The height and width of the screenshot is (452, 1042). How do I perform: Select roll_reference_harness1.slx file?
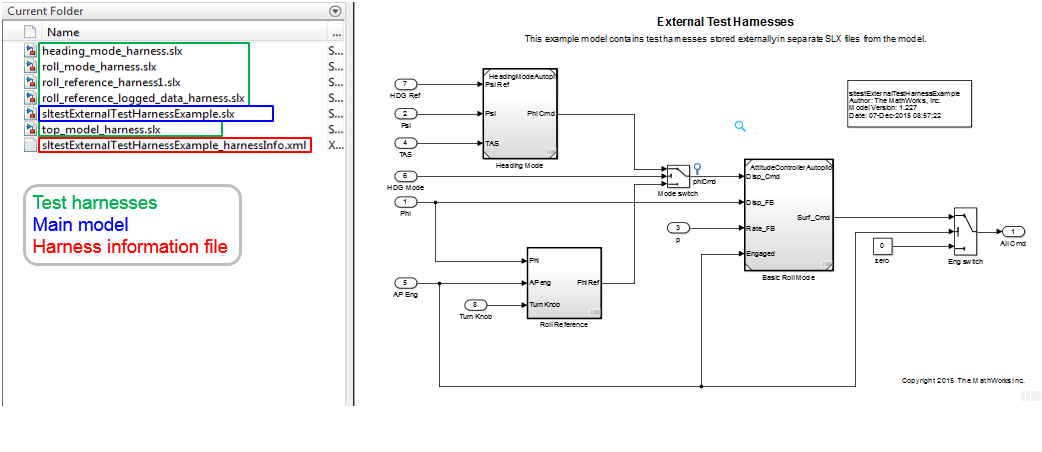coord(111,82)
